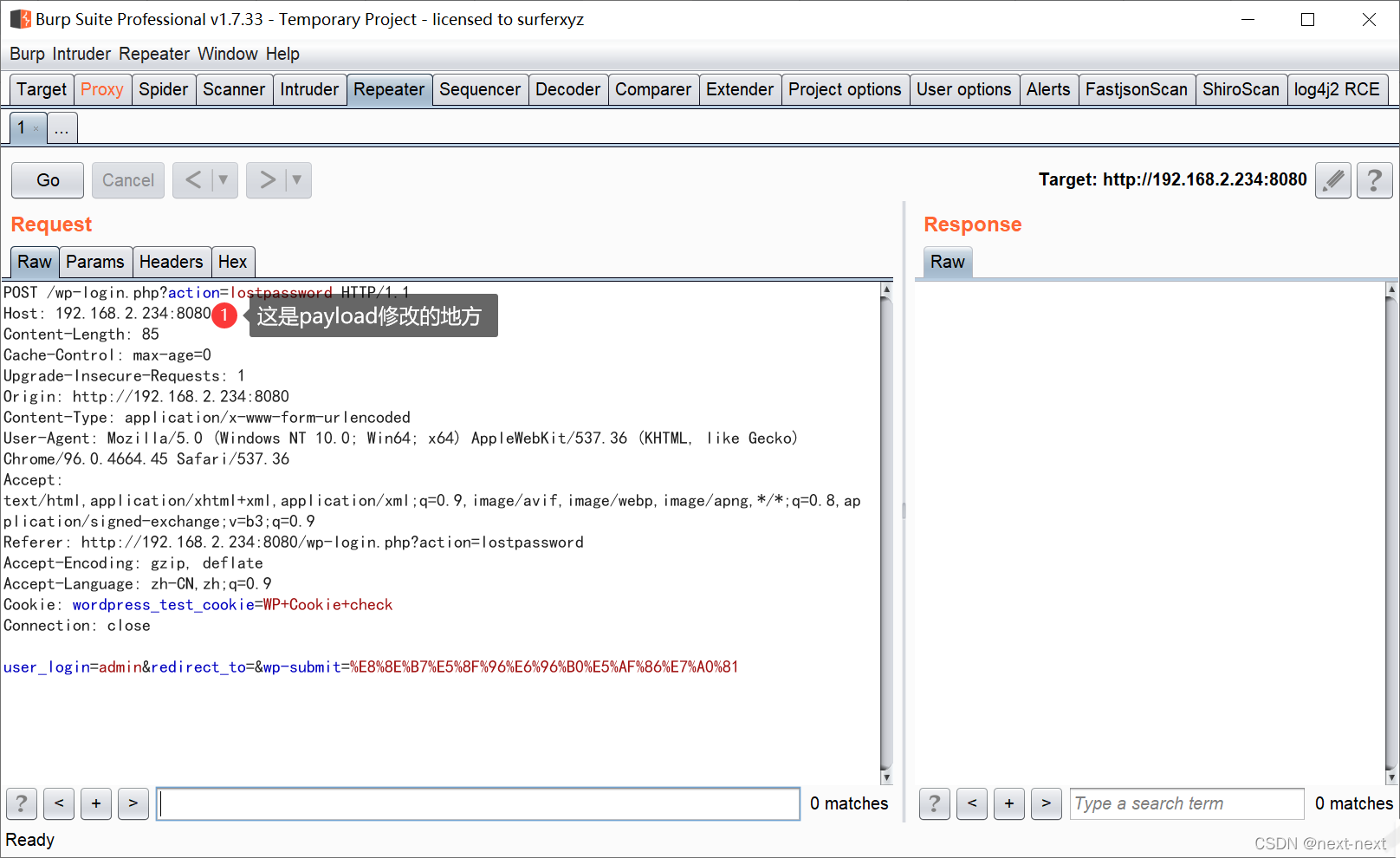Switch request view to Params
The height and width of the screenshot is (858, 1400).
(95, 262)
